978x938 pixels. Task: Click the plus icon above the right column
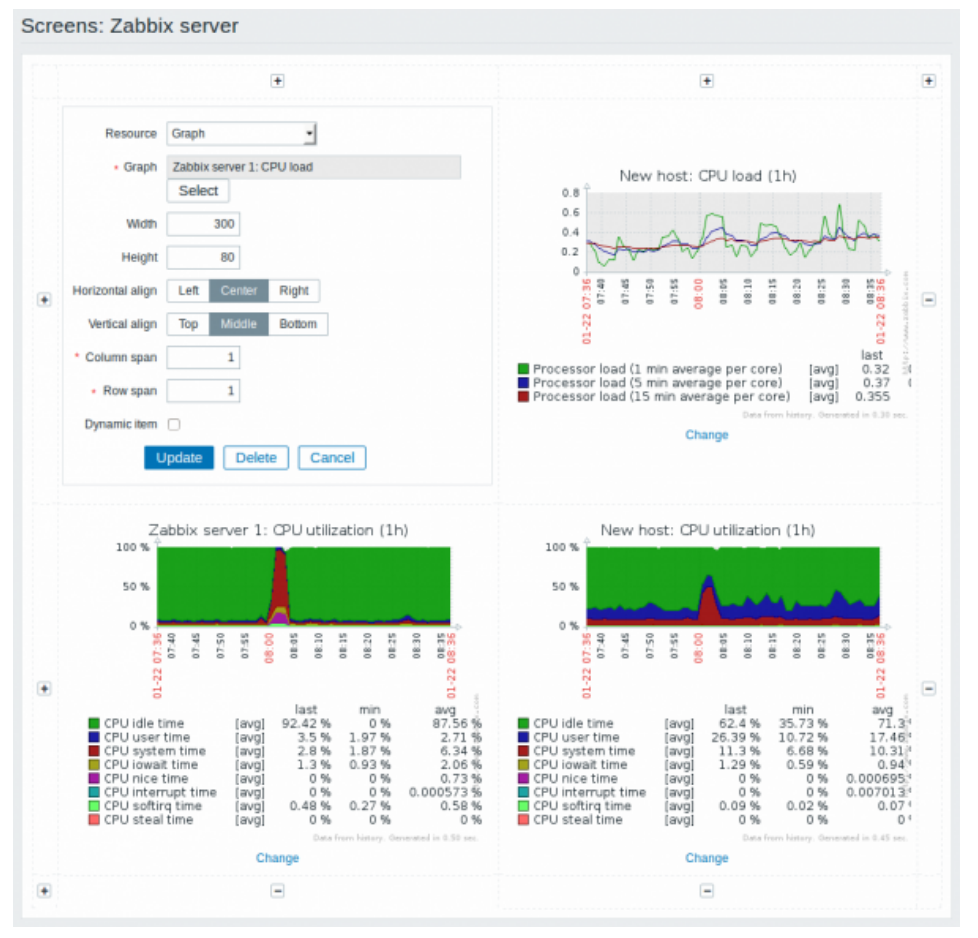pyautogui.click(x=706, y=81)
